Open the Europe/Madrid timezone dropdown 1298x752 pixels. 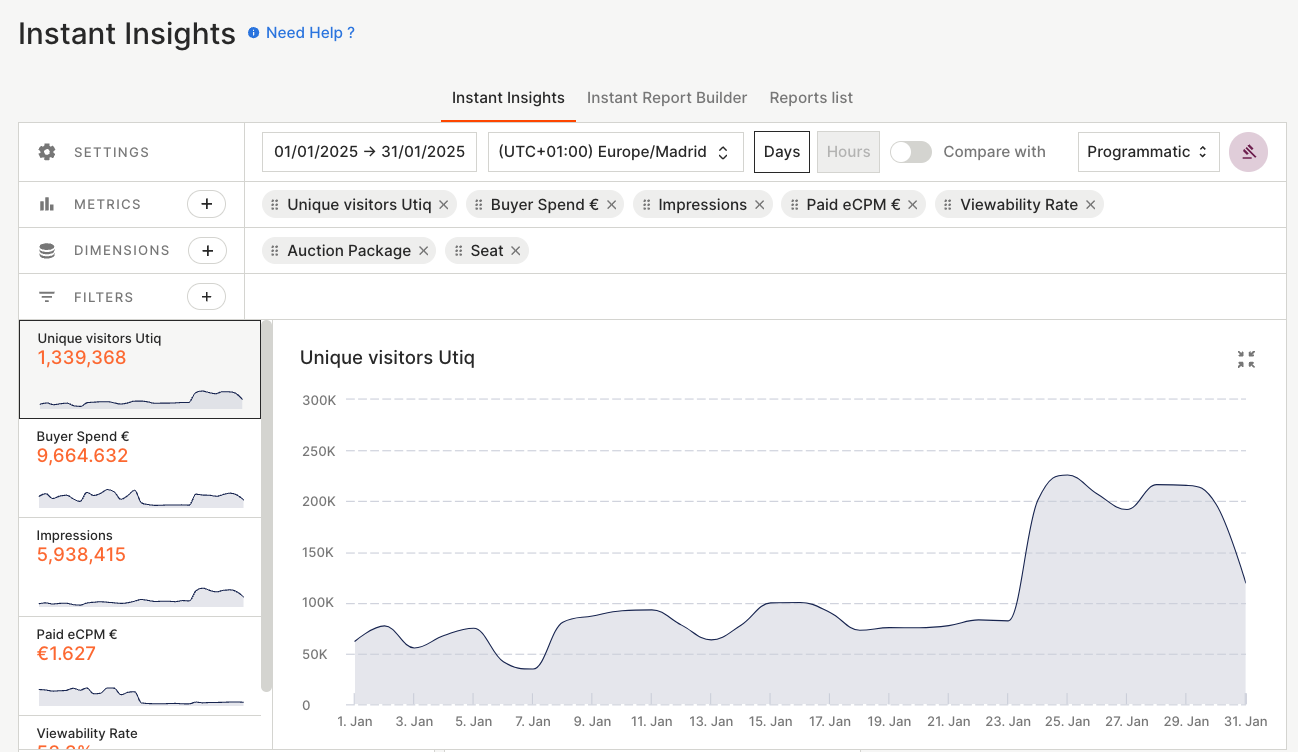coord(615,152)
